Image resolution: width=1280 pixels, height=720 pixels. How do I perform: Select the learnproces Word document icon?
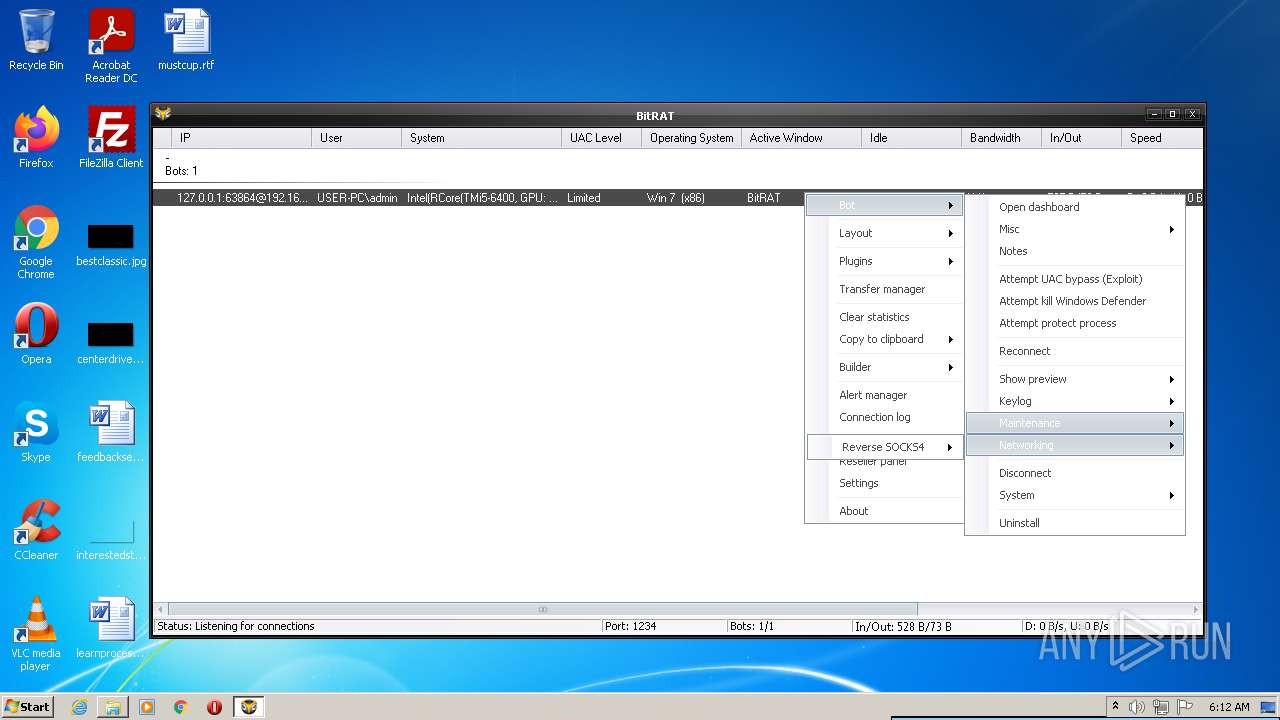[x=111, y=628]
